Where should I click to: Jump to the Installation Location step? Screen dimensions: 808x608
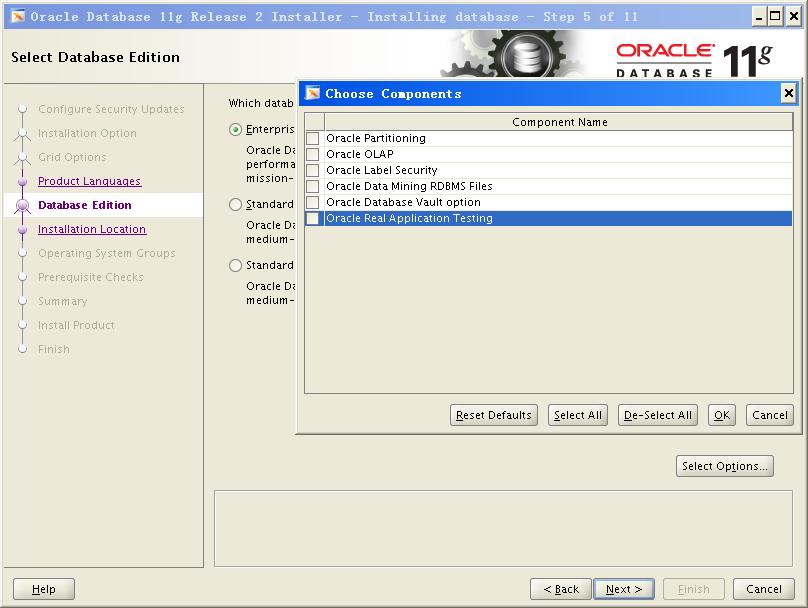coord(91,229)
